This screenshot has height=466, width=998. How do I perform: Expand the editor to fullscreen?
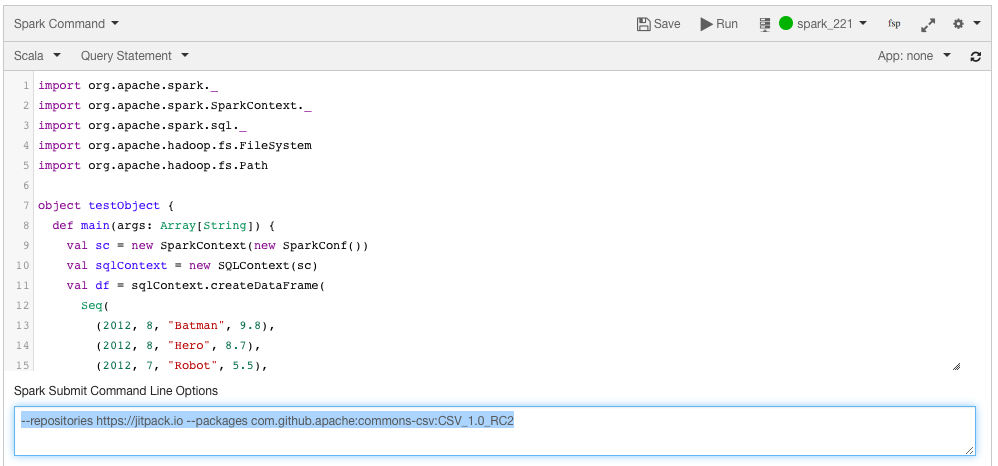pos(928,25)
